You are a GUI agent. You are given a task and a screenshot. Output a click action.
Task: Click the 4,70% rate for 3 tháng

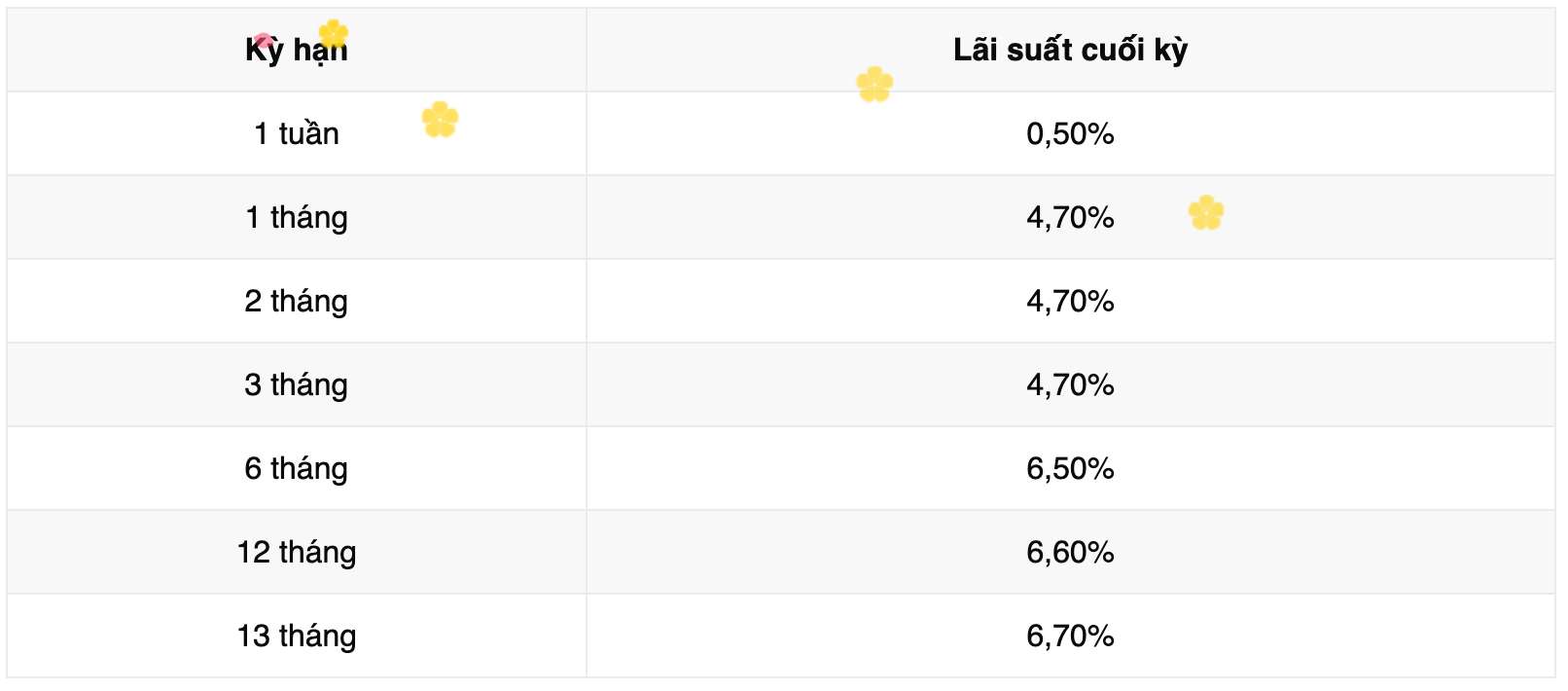[1070, 384]
